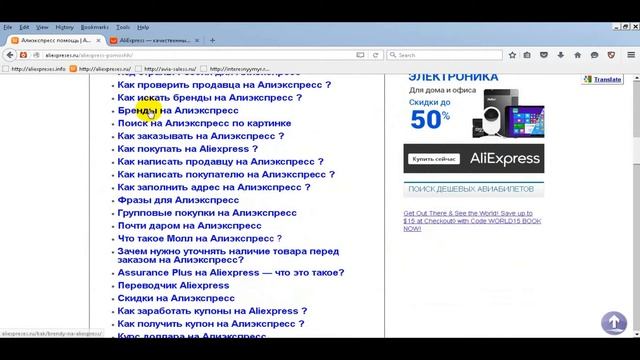Close the second AliExpress tab
The width and height of the screenshot is (640, 360).
coord(197,40)
